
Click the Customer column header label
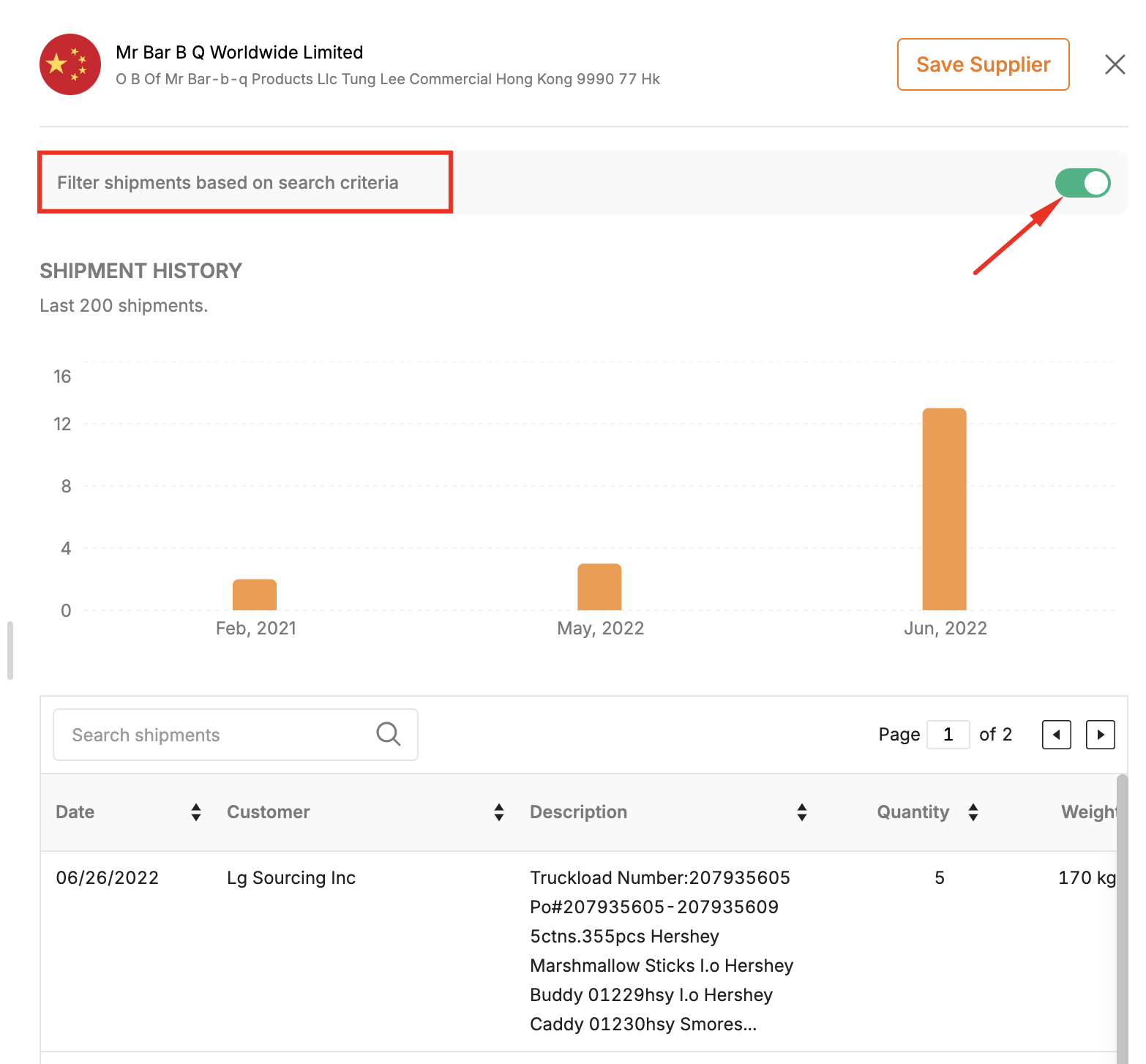(269, 812)
